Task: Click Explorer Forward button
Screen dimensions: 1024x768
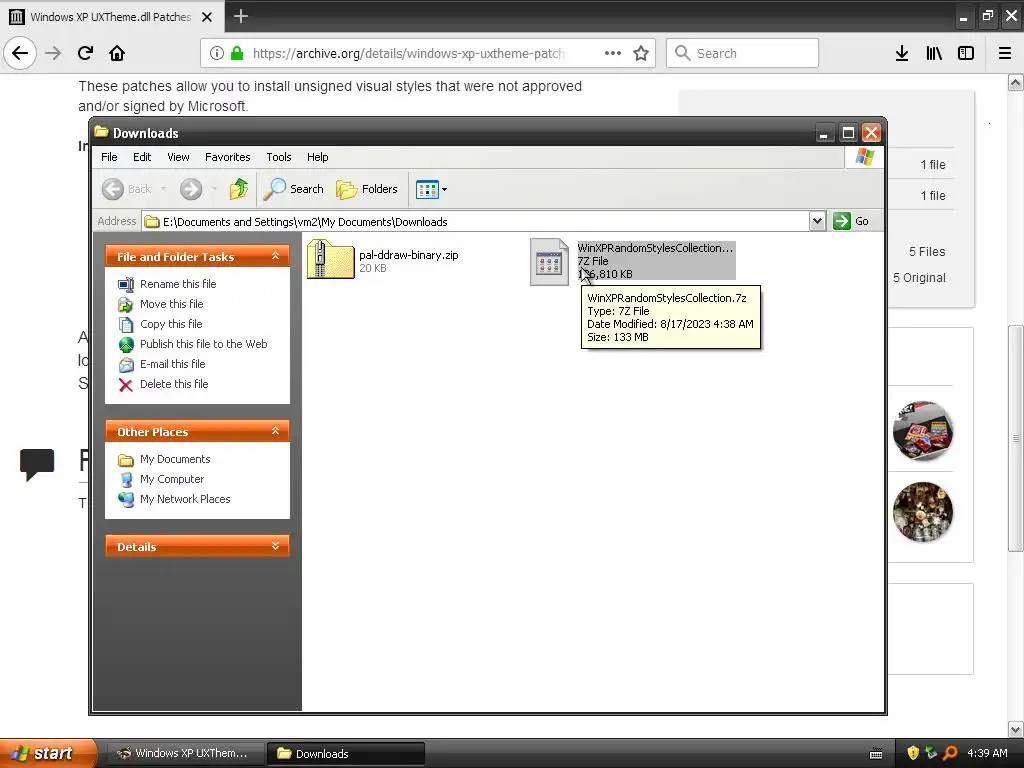Action: (191, 189)
